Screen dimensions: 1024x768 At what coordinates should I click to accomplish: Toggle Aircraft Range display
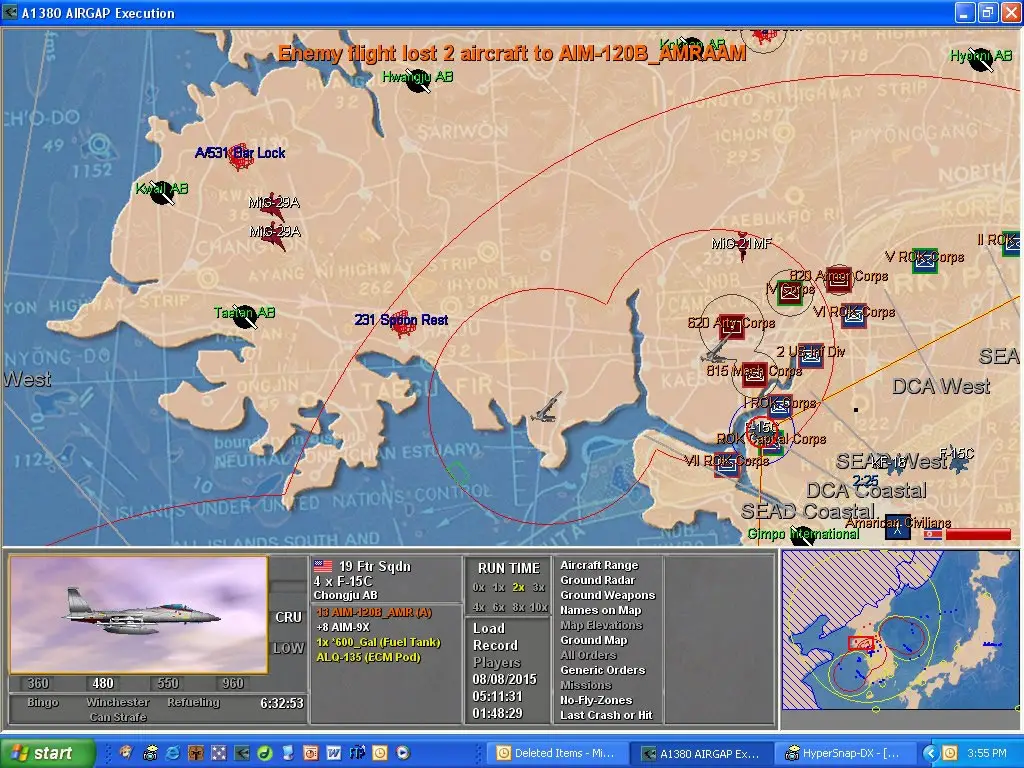point(598,566)
